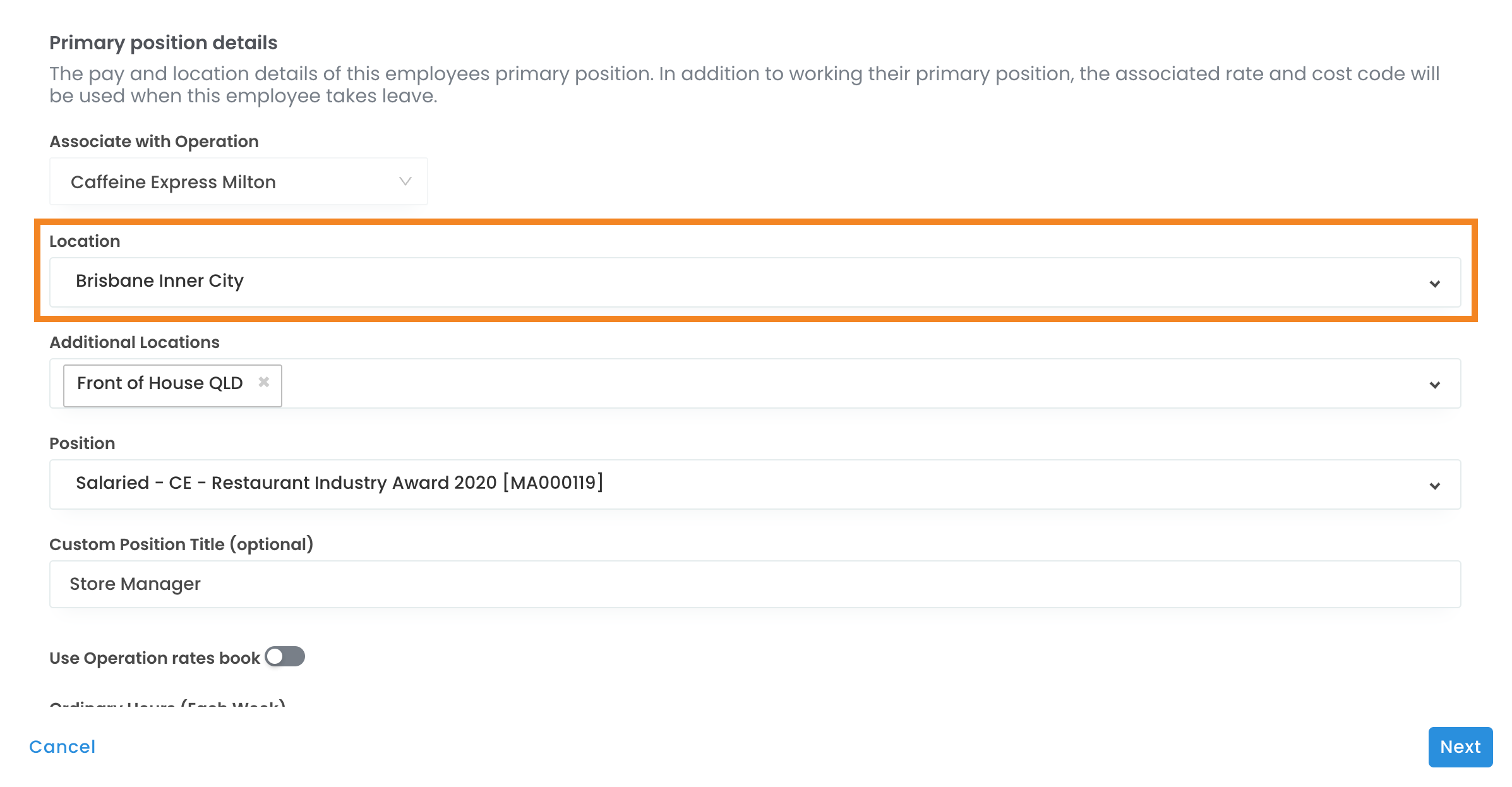The image size is (1512, 787).
Task: Click the Location dropdown arrow icon
Action: point(1434,284)
